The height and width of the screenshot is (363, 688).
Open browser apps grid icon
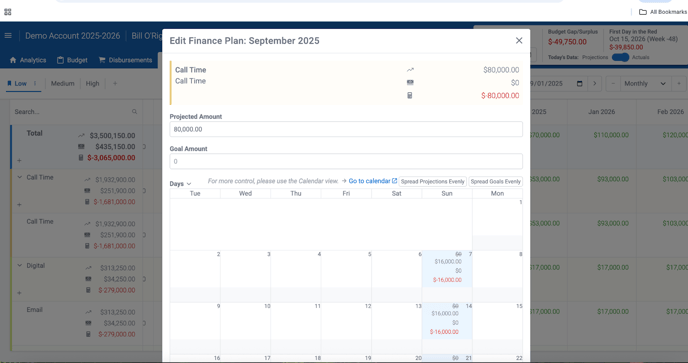pyautogui.click(x=7, y=12)
